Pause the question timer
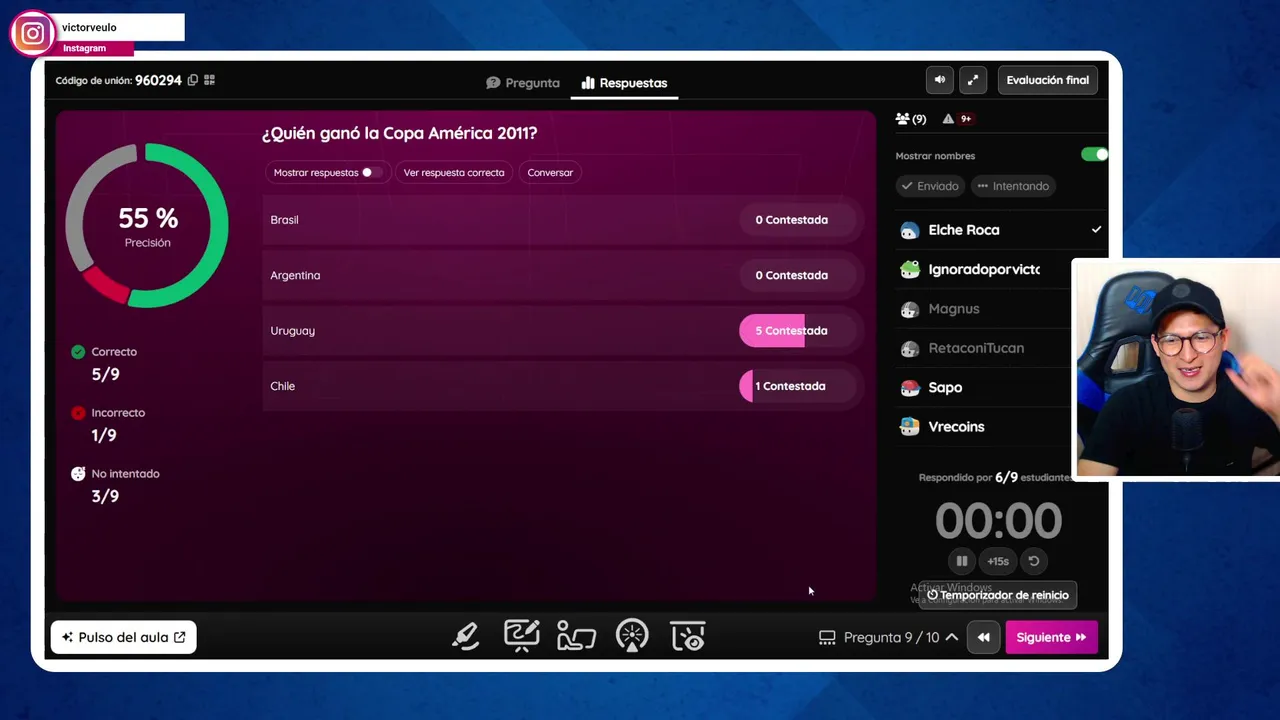Viewport: 1280px width, 720px height. 961,561
